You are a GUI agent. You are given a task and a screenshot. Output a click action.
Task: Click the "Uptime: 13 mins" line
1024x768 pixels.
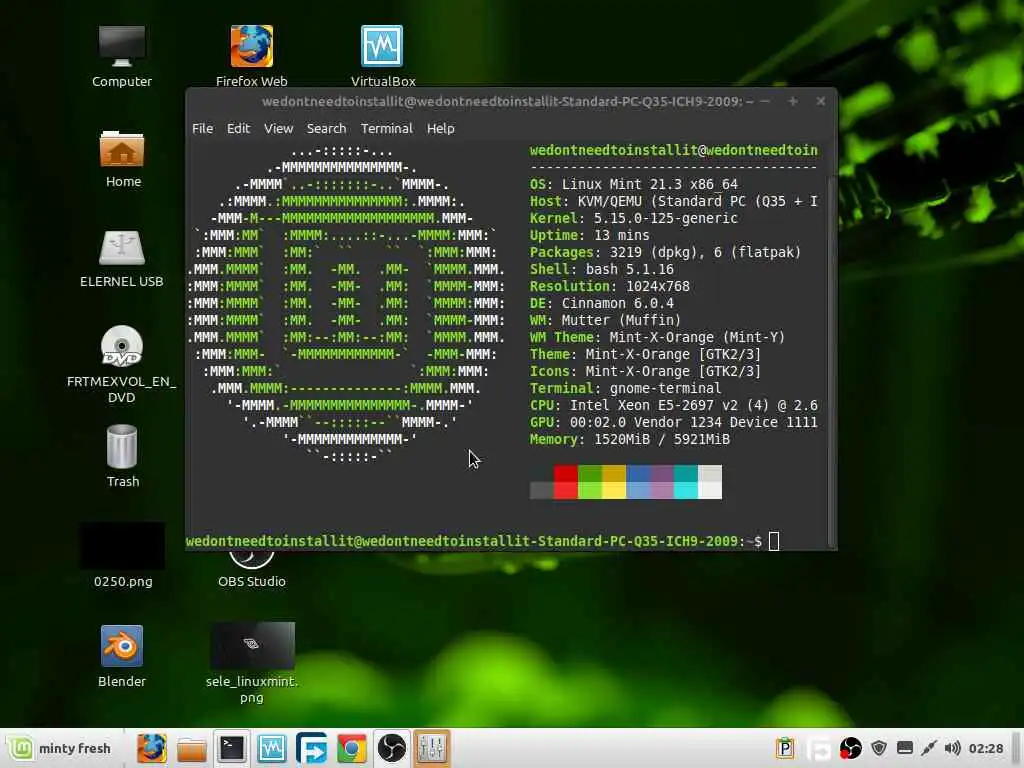590,236
